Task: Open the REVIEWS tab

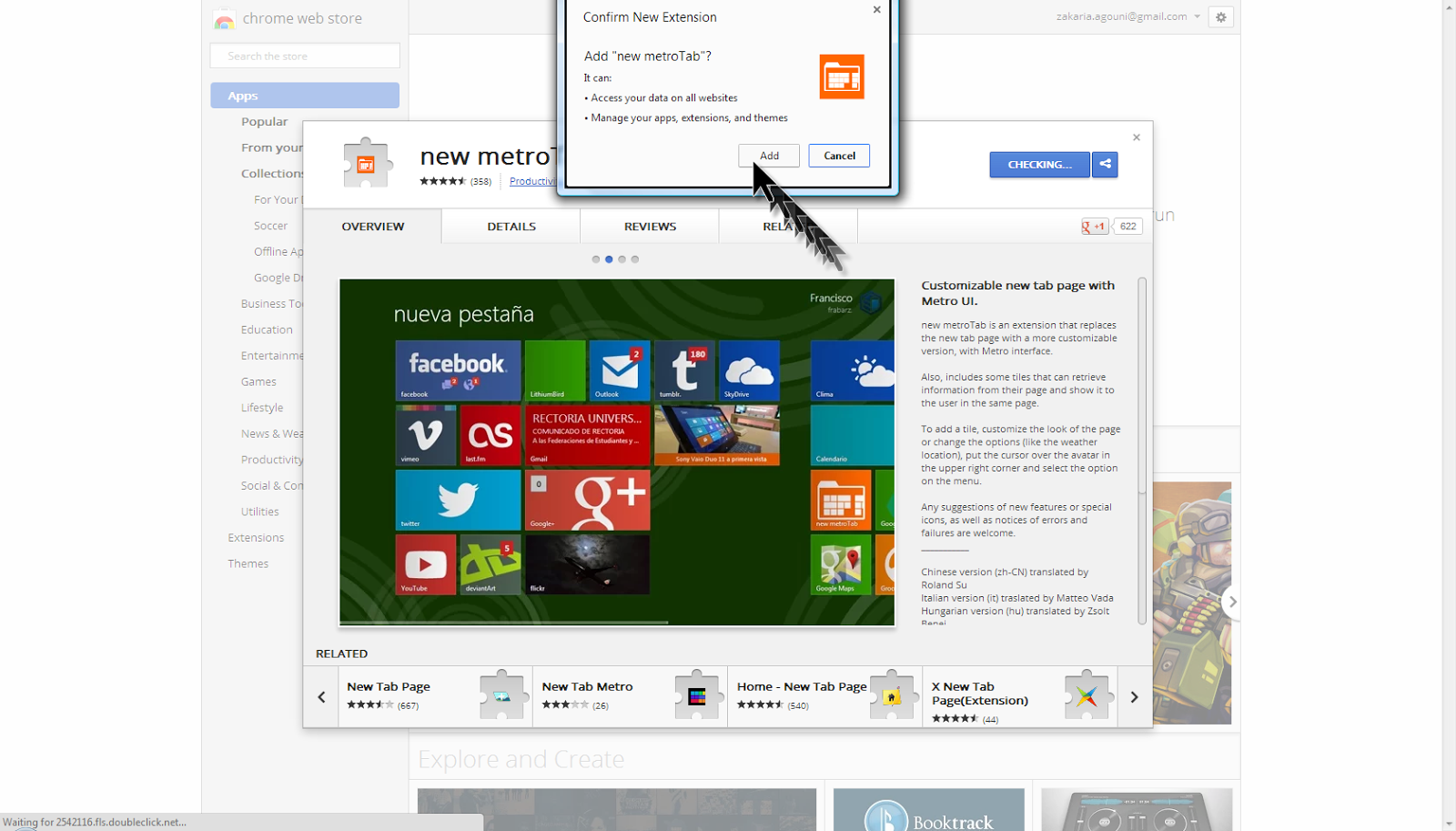Action: (650, 227)
